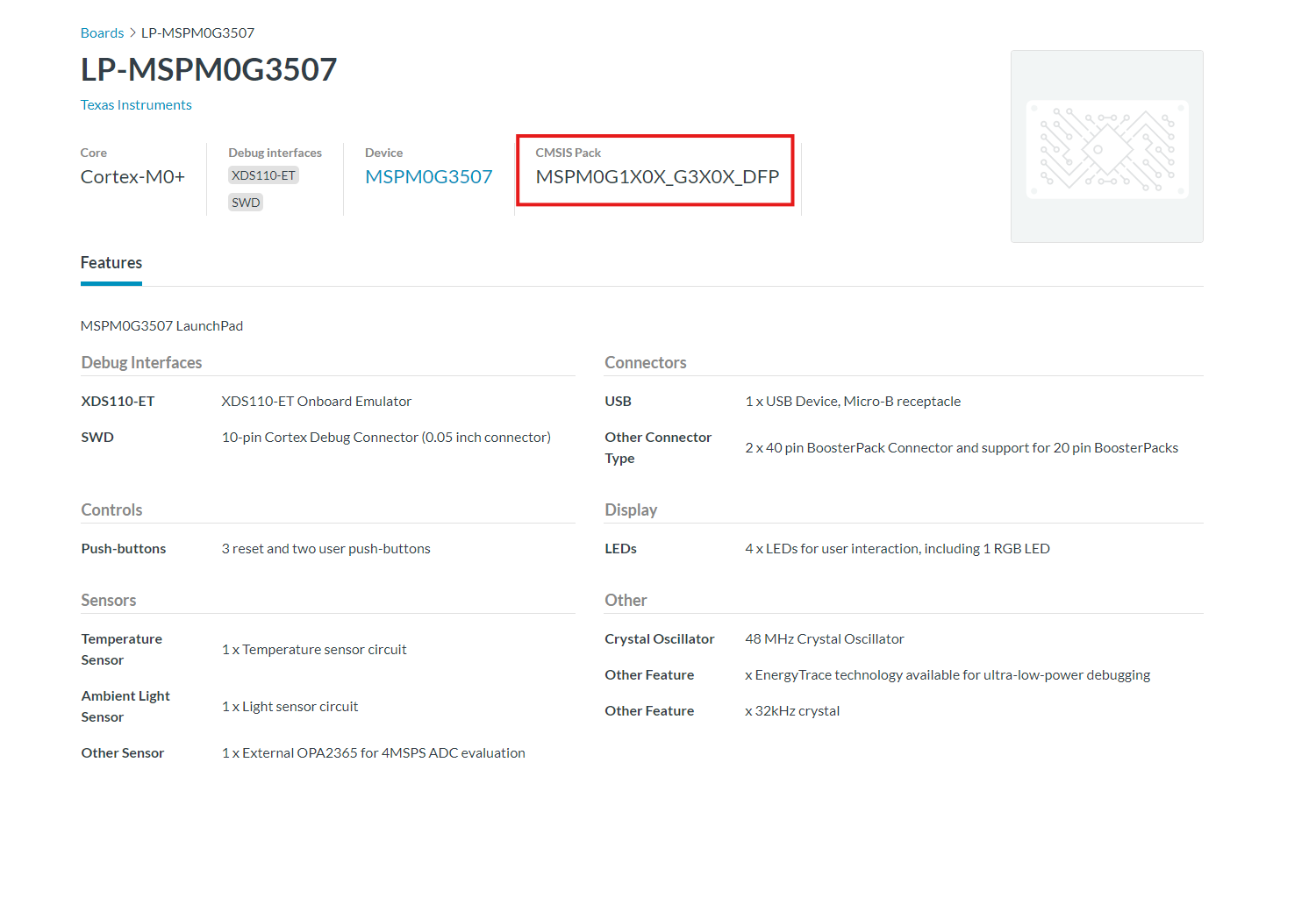
Task: Open the Texas Instruments vendor link
Action: tap(136, 105)
